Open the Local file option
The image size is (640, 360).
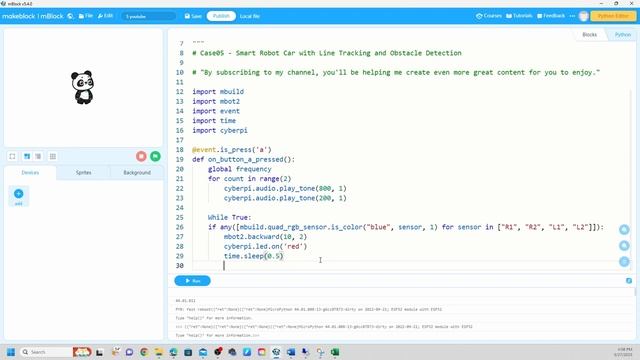pyautogui.click(x=249, y=16)
